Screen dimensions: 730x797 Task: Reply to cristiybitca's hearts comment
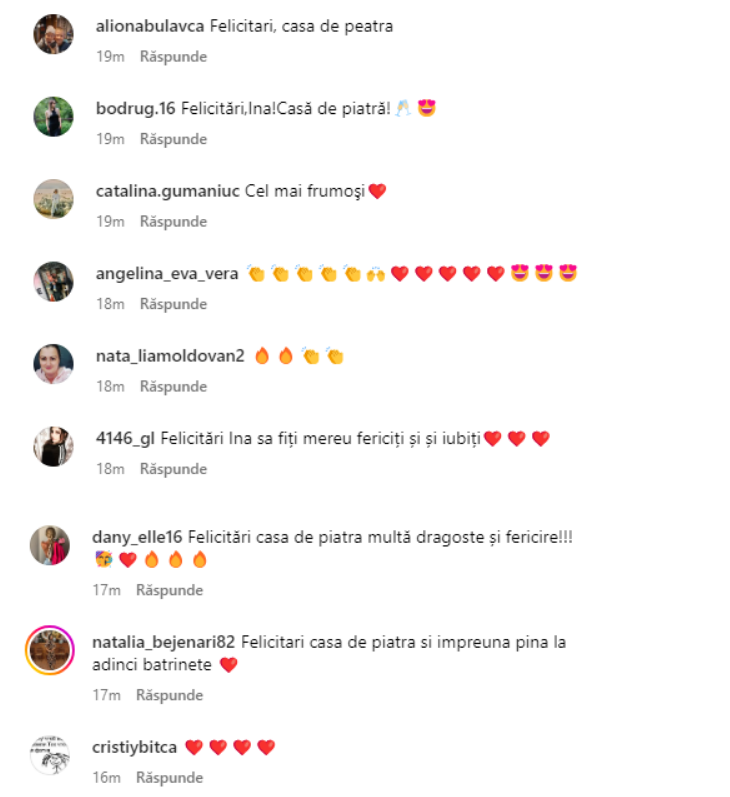169,778
